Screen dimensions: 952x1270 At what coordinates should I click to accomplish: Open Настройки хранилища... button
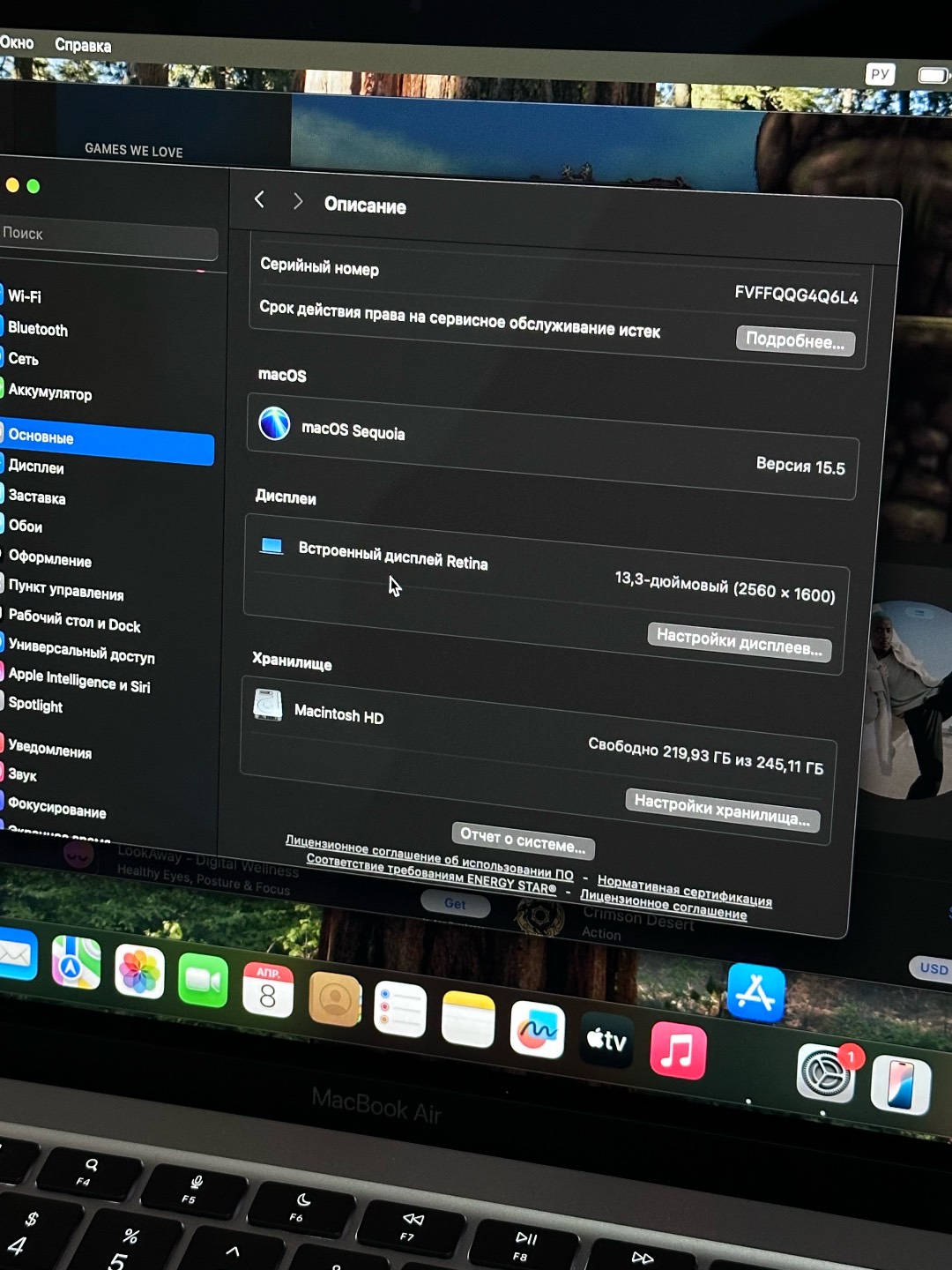pos(722,809)
